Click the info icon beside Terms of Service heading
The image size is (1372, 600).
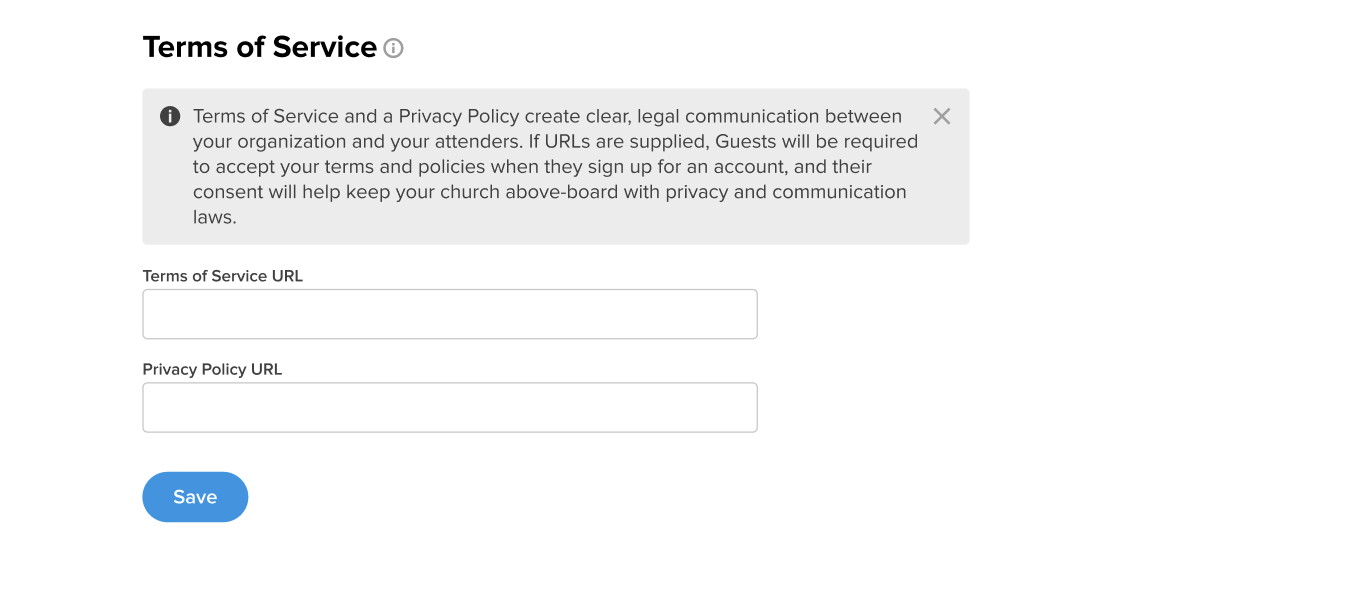tap(394, 48)
